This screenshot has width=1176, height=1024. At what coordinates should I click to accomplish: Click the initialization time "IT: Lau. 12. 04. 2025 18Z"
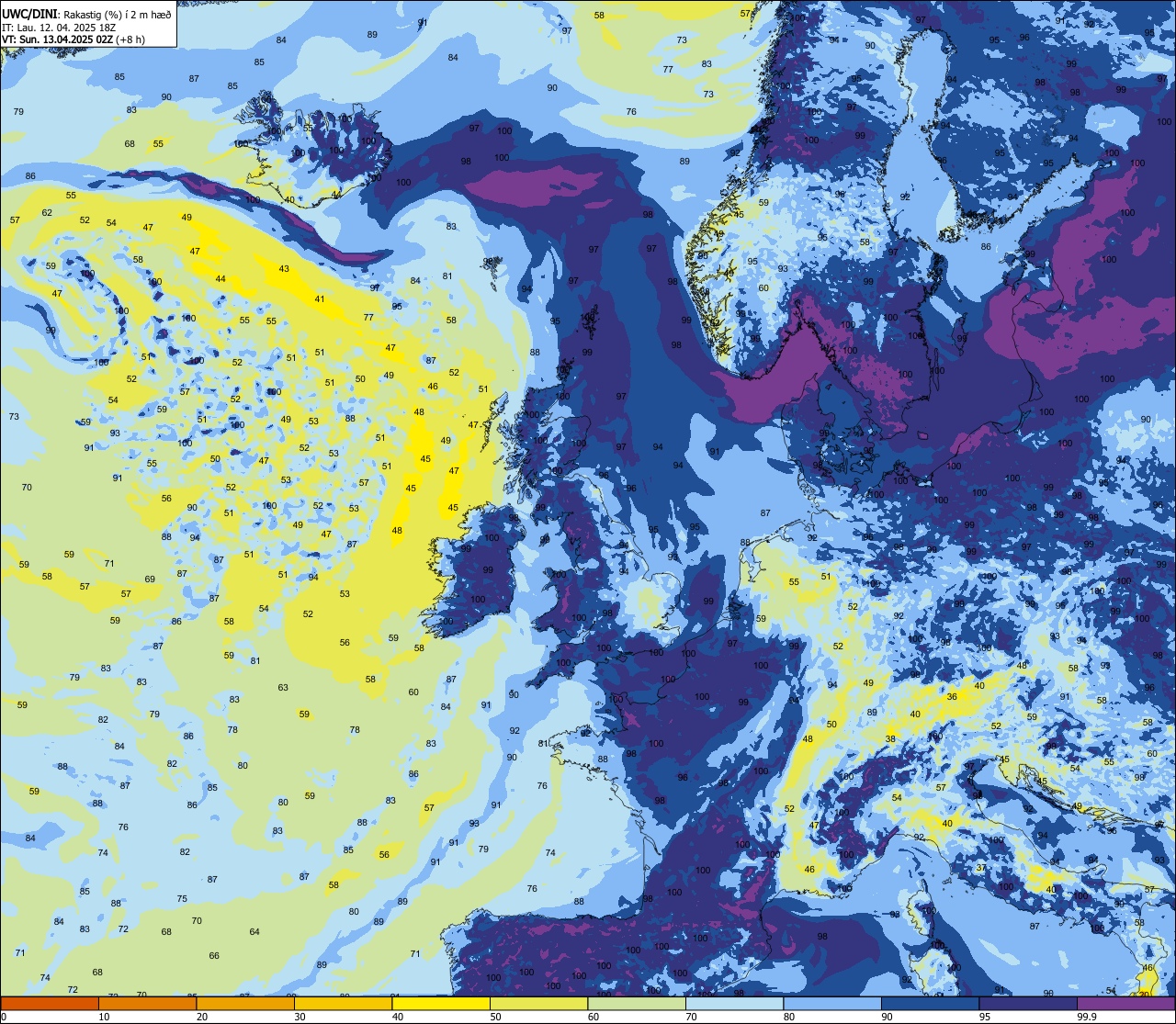pos(59,27)
